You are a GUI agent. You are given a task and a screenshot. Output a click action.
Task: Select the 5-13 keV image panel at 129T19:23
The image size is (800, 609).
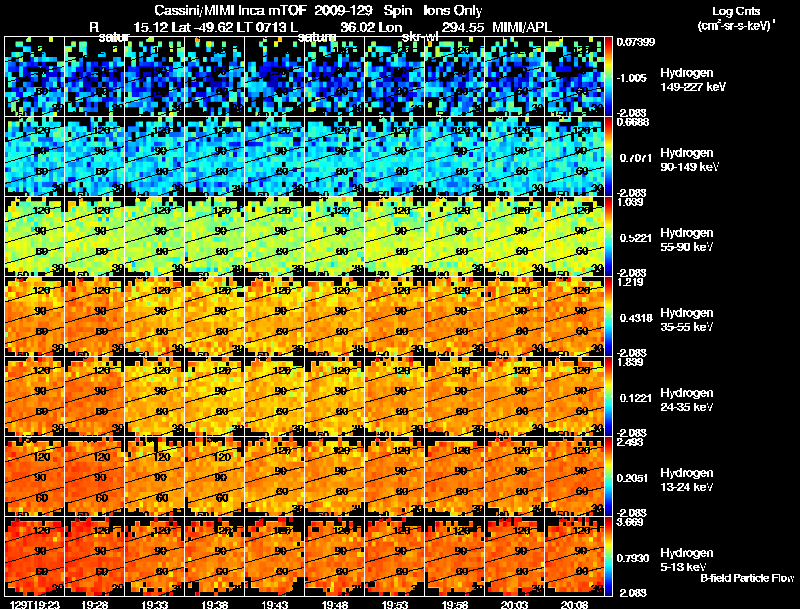pos(34,557)
